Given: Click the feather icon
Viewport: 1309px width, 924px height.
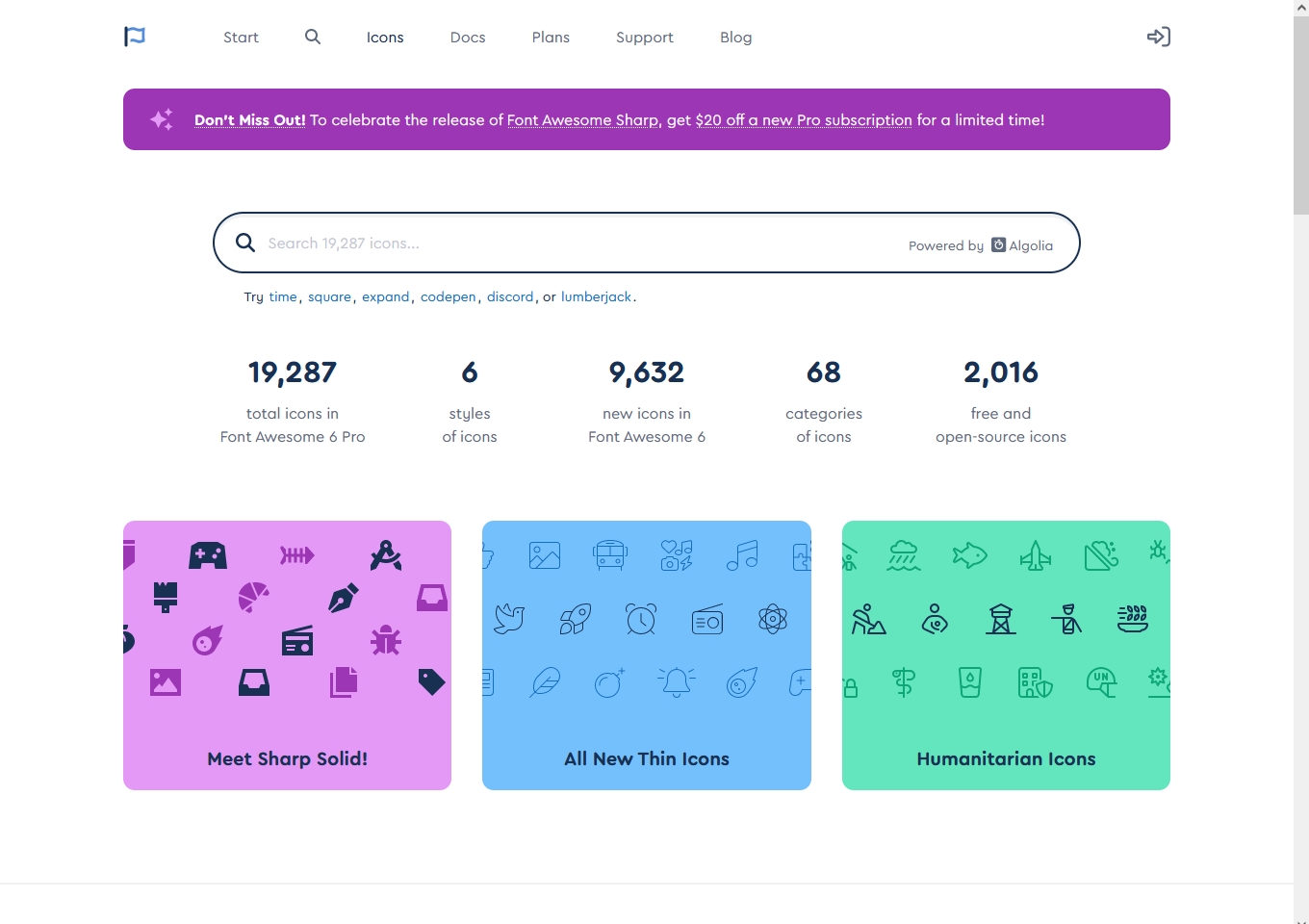Looking at the screenshot, I should 545,682.
